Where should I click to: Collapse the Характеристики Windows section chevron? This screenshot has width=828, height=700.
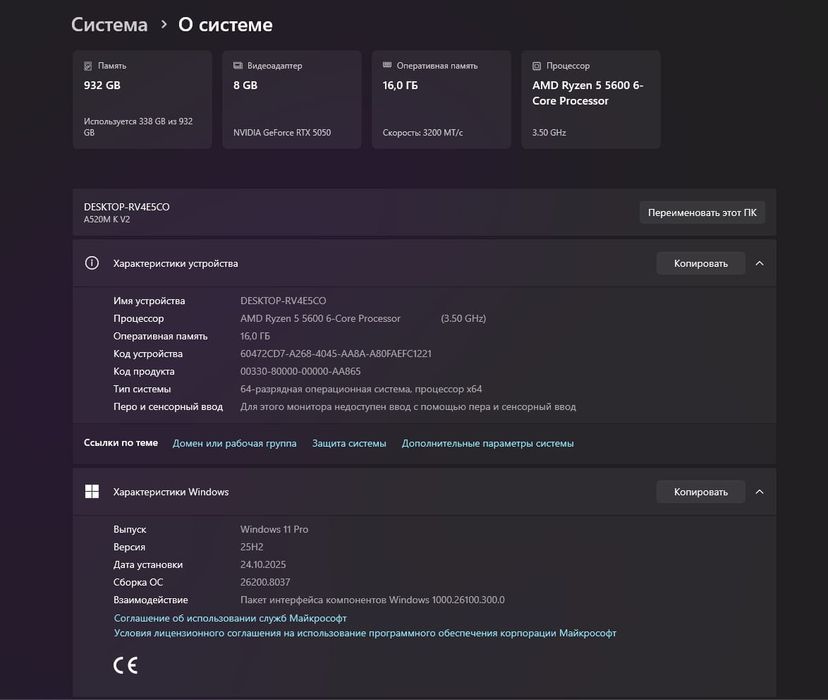pyautogui.click(x=759, y=491)
